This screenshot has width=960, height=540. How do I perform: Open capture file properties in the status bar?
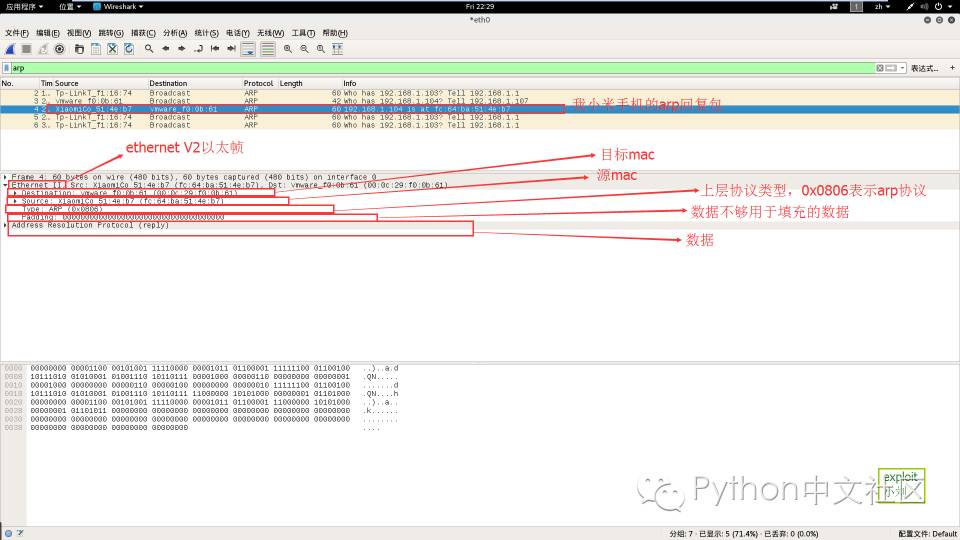click(x=20, y=533)
